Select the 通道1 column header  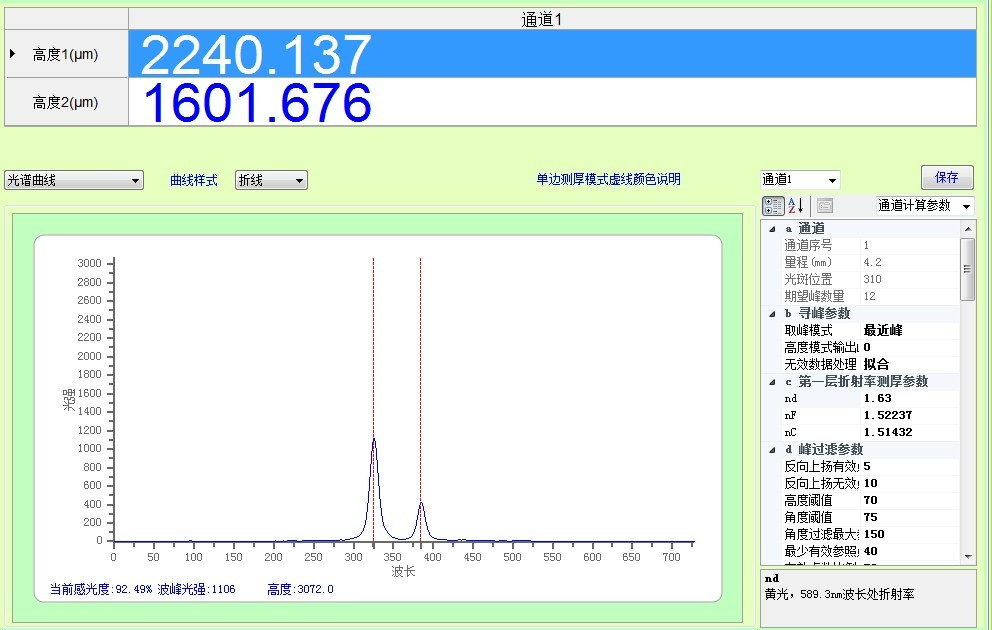(551, 19)
